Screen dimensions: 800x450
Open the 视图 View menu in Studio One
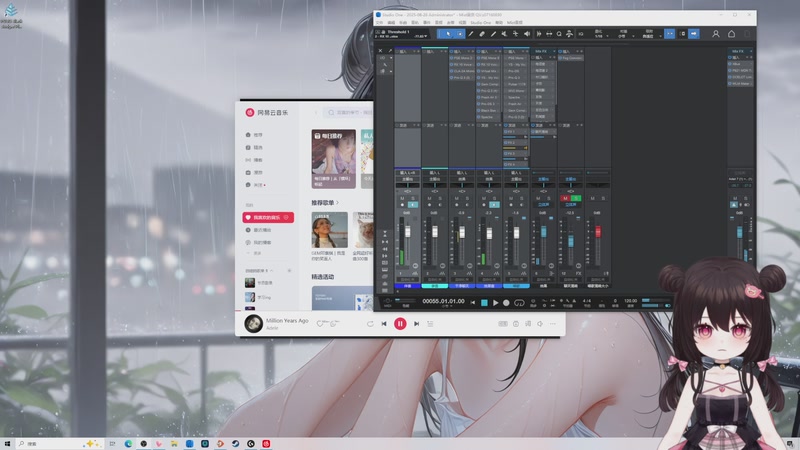tap(462, 22)
